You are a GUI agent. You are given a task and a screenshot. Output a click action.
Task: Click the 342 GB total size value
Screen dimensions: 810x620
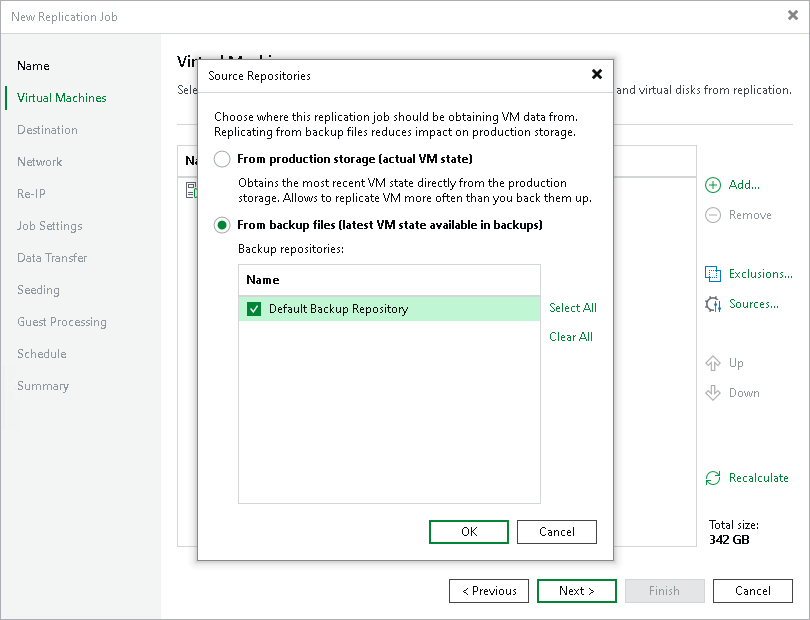click(x=729, y=540)
